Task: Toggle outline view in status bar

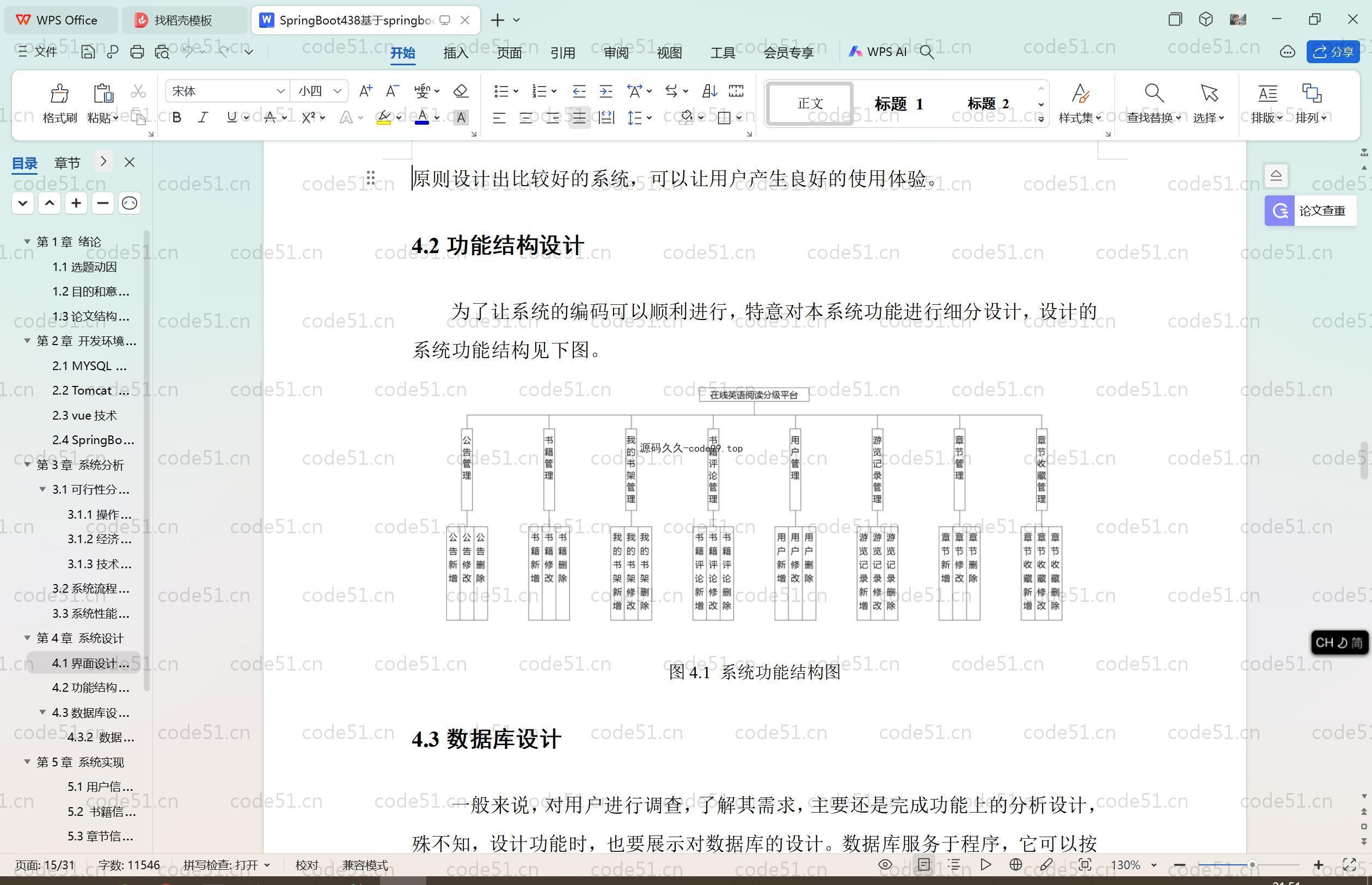Action: pos(955,864)
